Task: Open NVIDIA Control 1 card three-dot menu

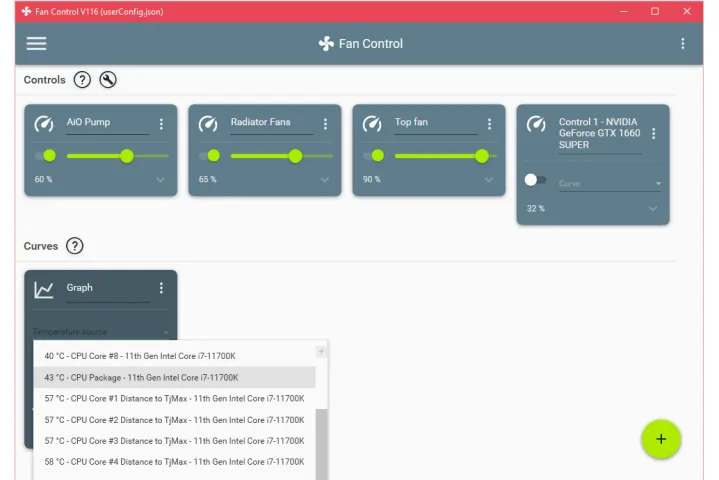Action: tap(653, 133)
